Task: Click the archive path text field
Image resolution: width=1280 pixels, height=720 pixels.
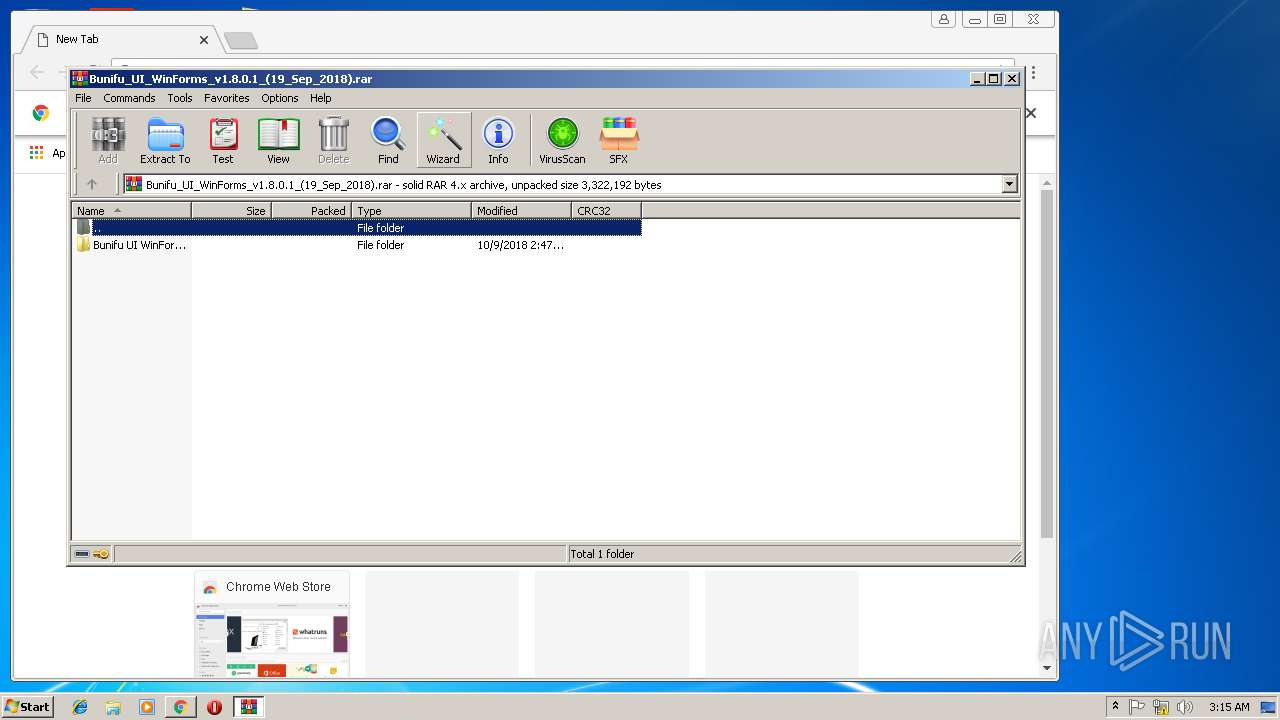Action: pyautogui.click(x=562, y=184)
